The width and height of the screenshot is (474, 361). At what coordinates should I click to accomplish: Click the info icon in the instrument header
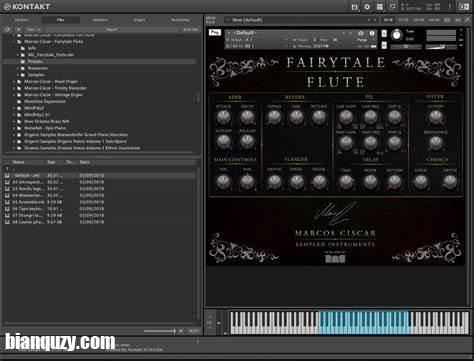pos(372,33)
